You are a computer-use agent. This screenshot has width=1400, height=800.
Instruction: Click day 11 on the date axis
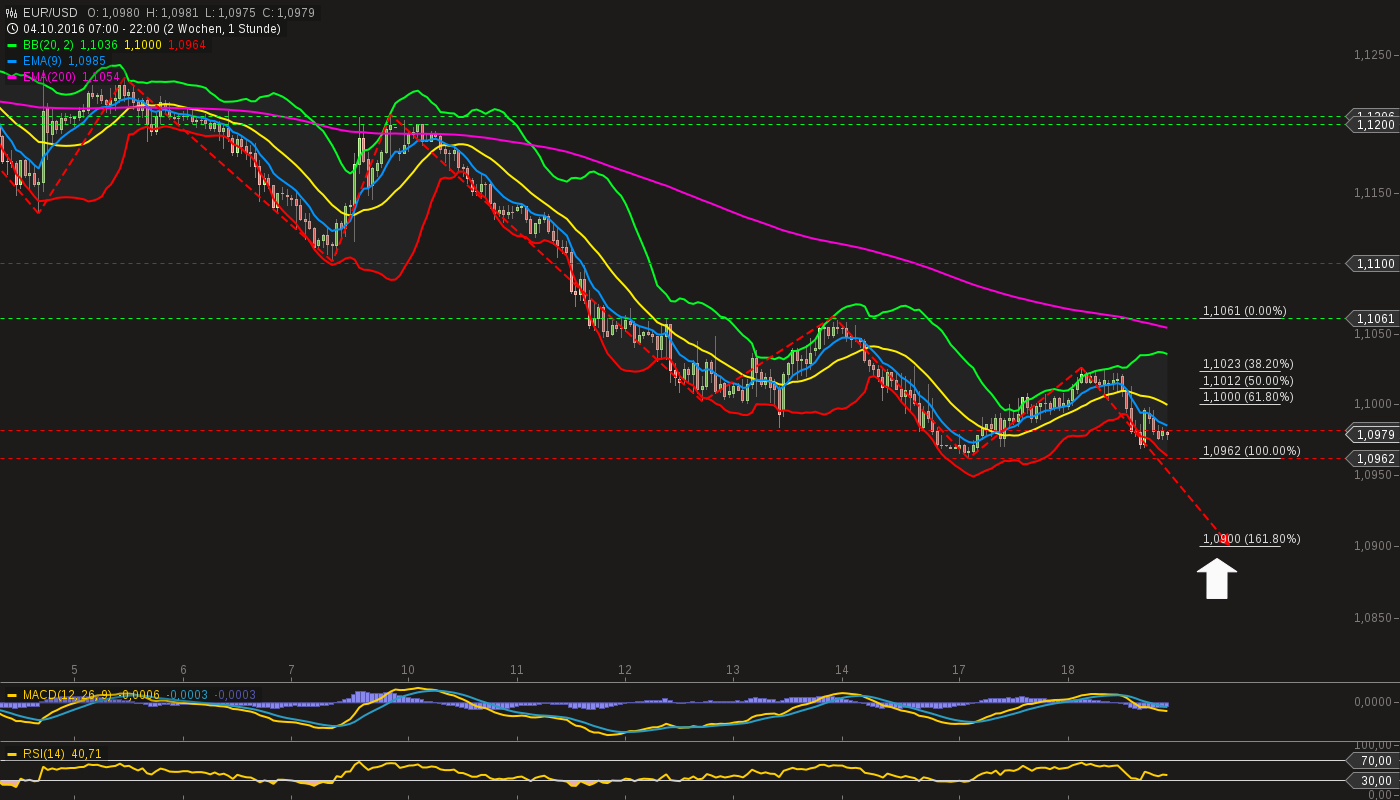tap(517, 670)
